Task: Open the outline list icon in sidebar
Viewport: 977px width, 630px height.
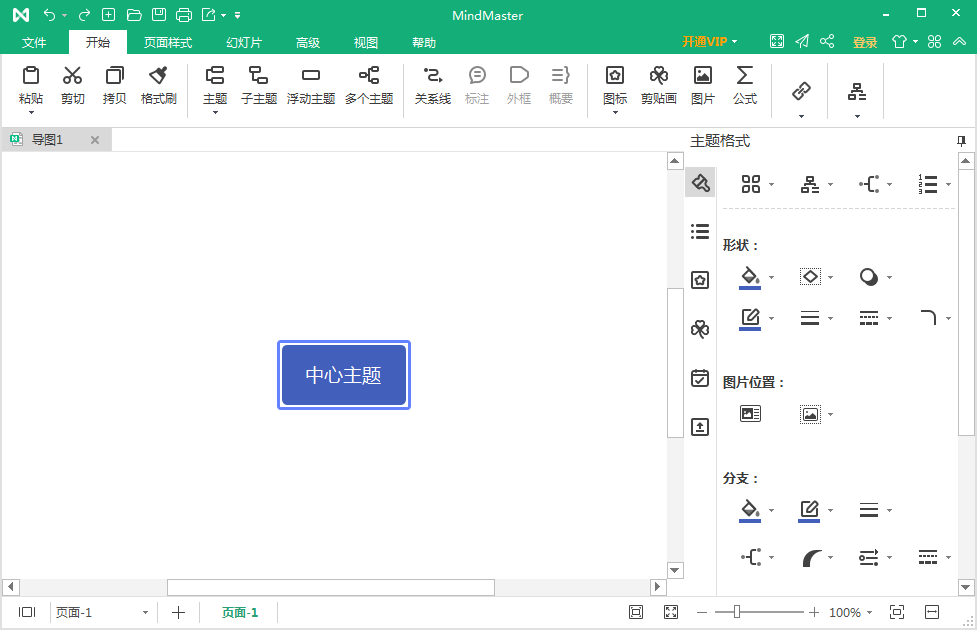Action: coord(700,232)
